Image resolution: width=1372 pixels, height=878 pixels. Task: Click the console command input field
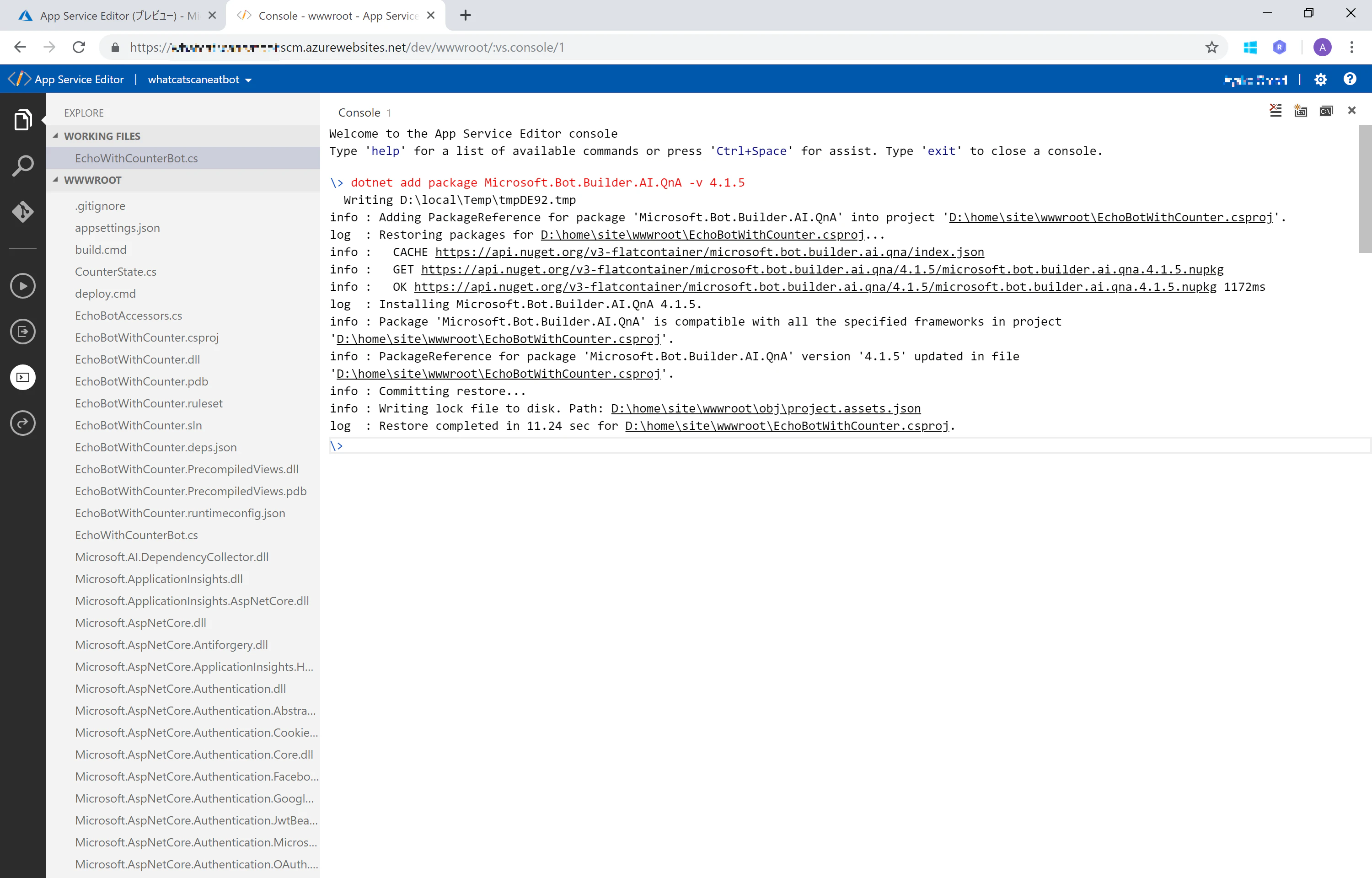coord(849,446)
